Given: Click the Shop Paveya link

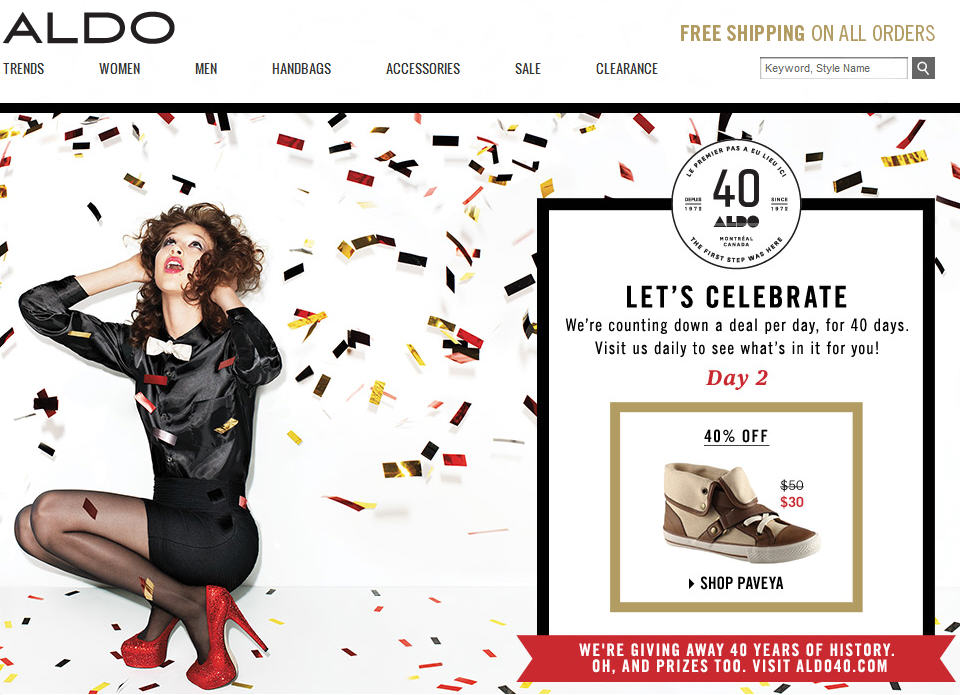Looking at the screenshot, I should 741,583.
